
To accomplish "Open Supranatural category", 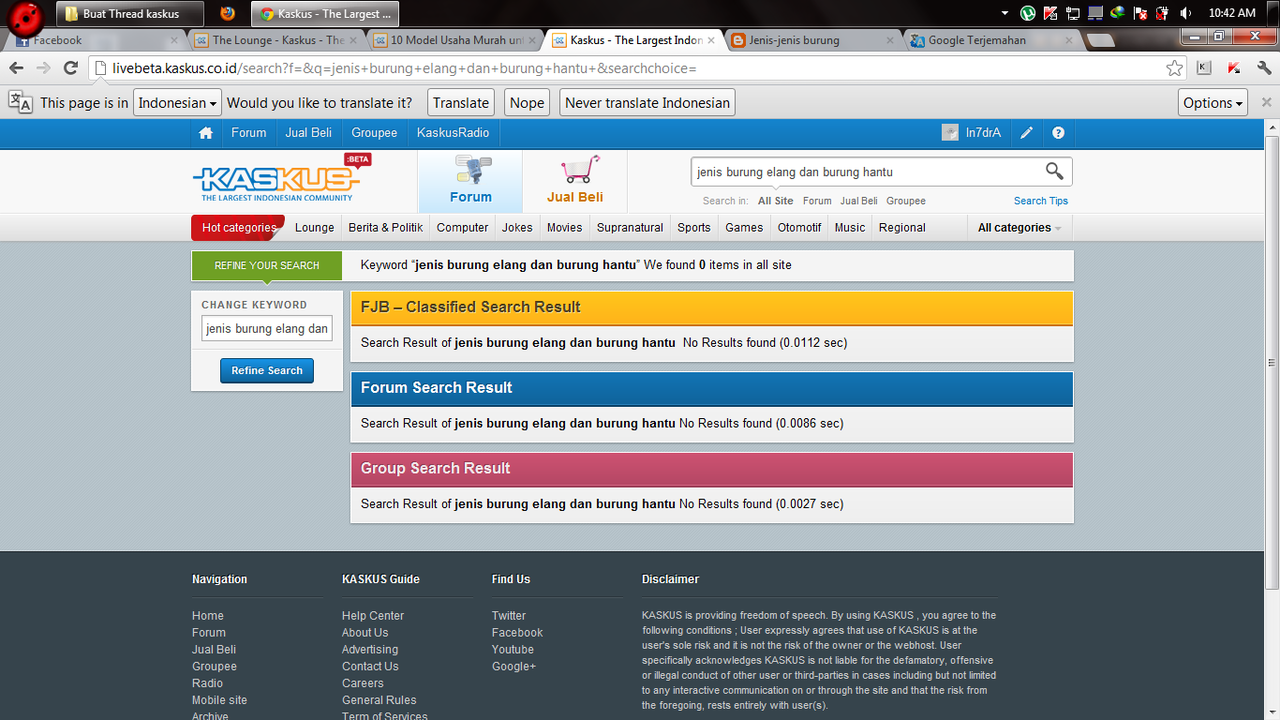I will coord(630,228).
